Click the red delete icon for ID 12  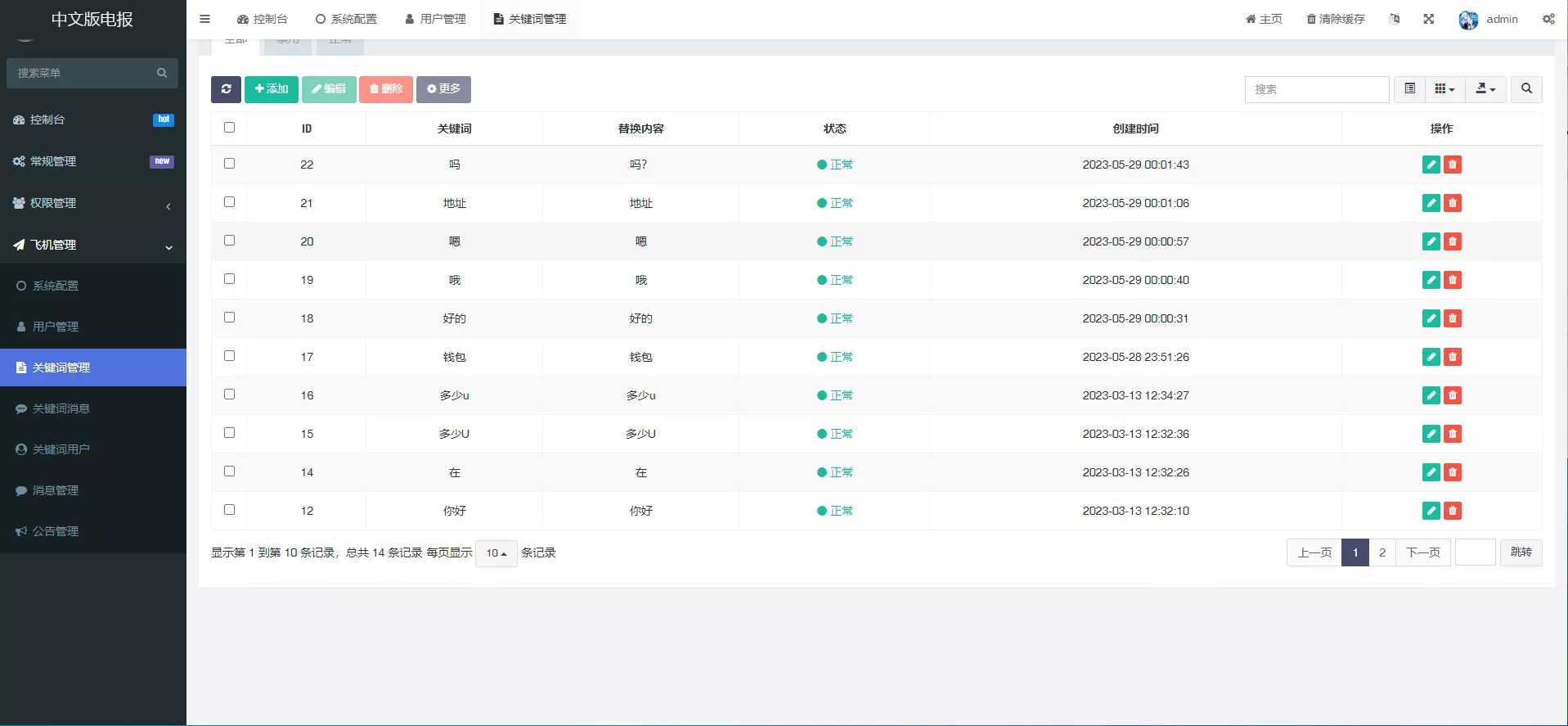click(x=1453, y=511)
